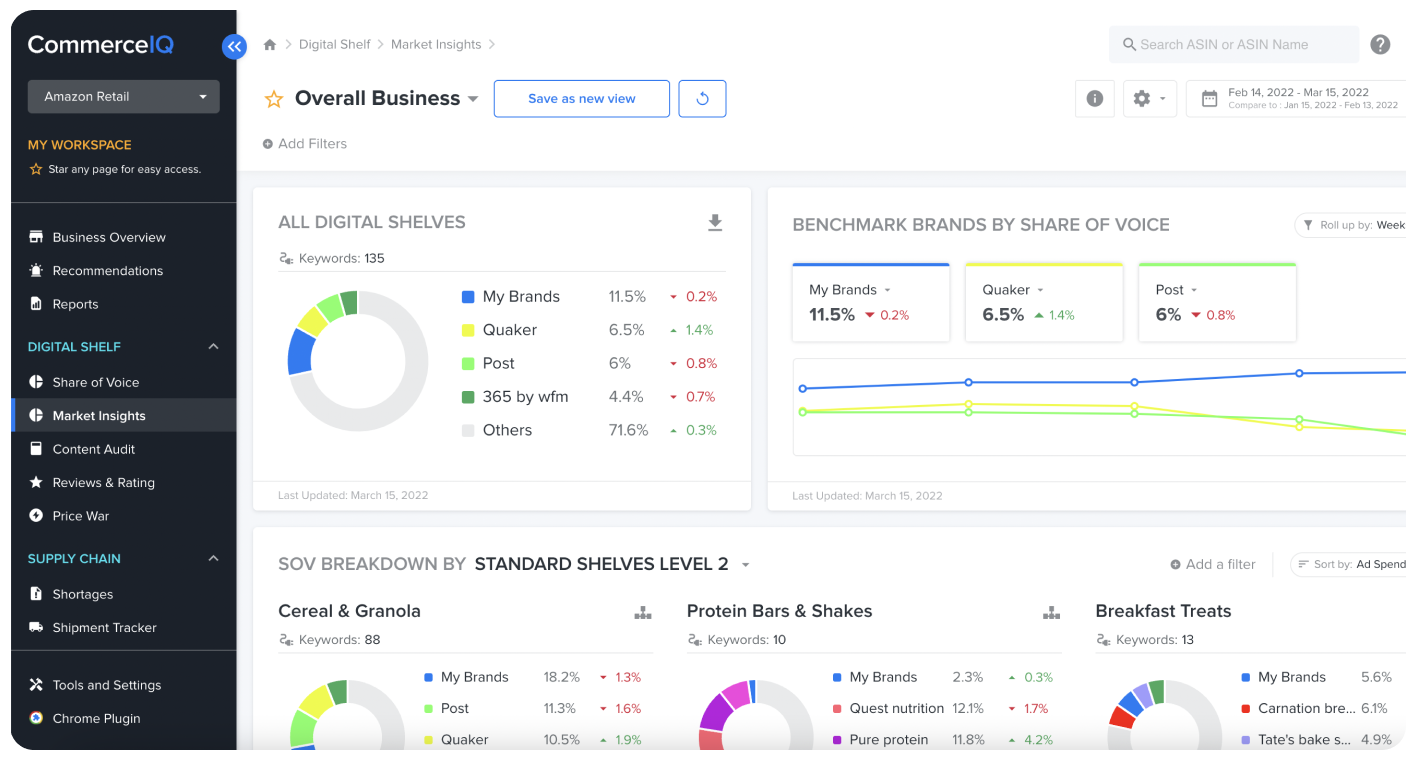Click the Content Audit icon
This screenshot has height=760, width=1416.
click(x=36, y=449)
